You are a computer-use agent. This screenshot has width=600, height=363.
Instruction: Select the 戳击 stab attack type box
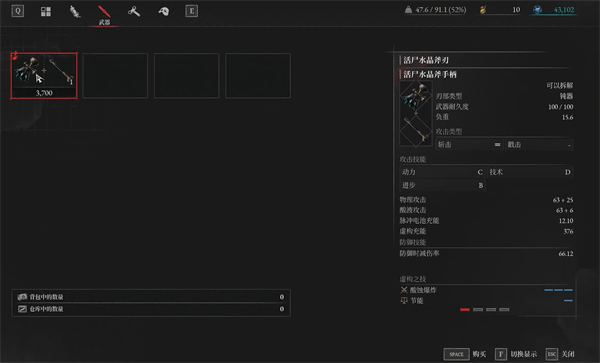click(539, 145)
